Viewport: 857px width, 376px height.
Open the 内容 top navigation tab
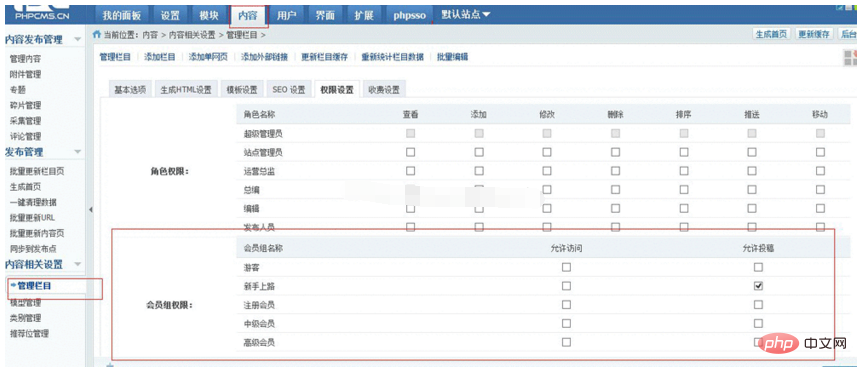[x=248, y=16]
